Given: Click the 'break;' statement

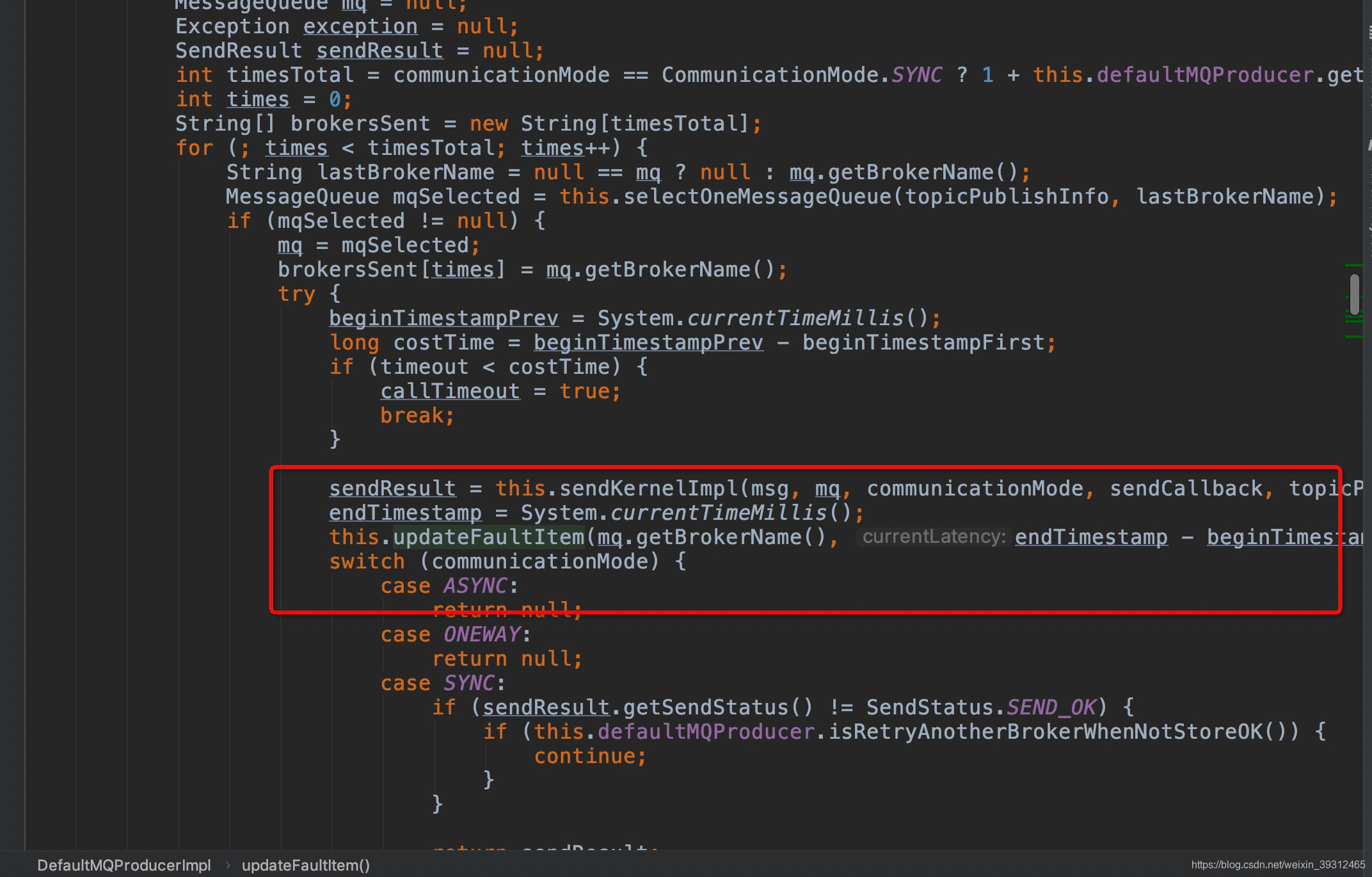Looking at the screenshot, I should 417,415.
